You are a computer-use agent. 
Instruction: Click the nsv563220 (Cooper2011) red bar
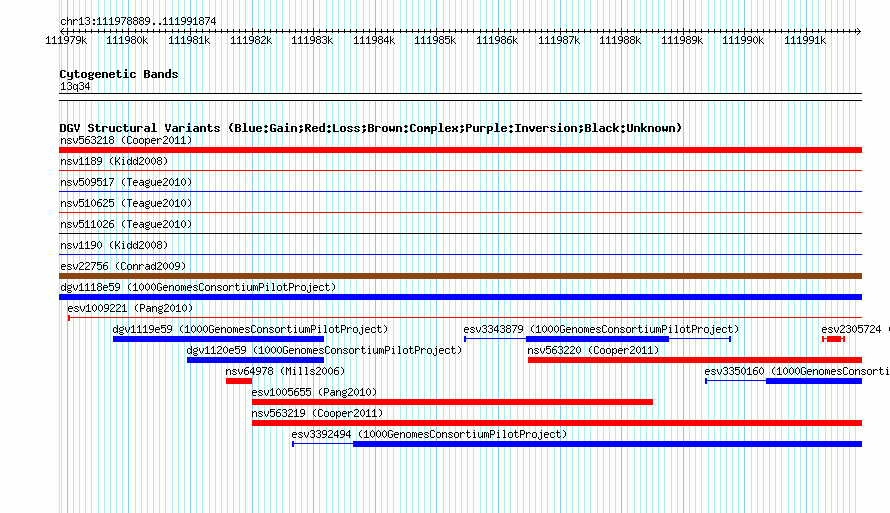(695, 360)
